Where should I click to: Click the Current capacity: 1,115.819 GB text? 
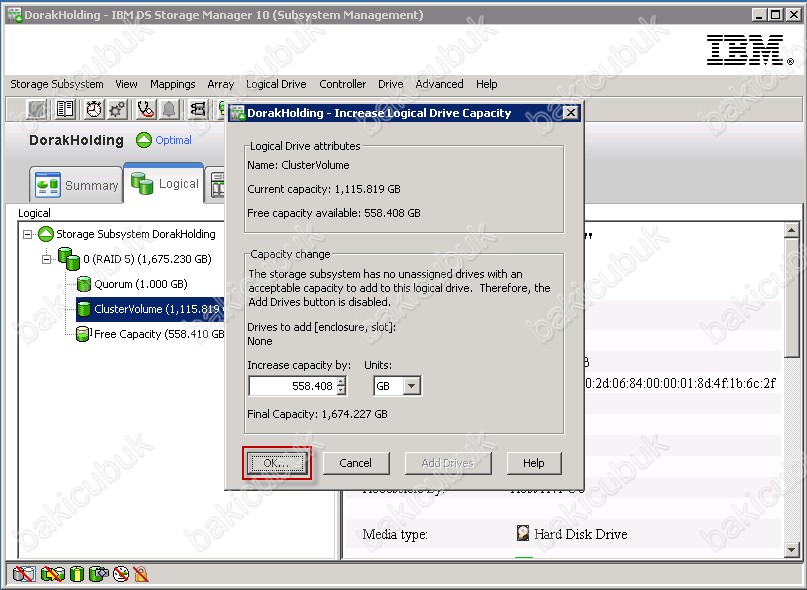click(324, 189)
